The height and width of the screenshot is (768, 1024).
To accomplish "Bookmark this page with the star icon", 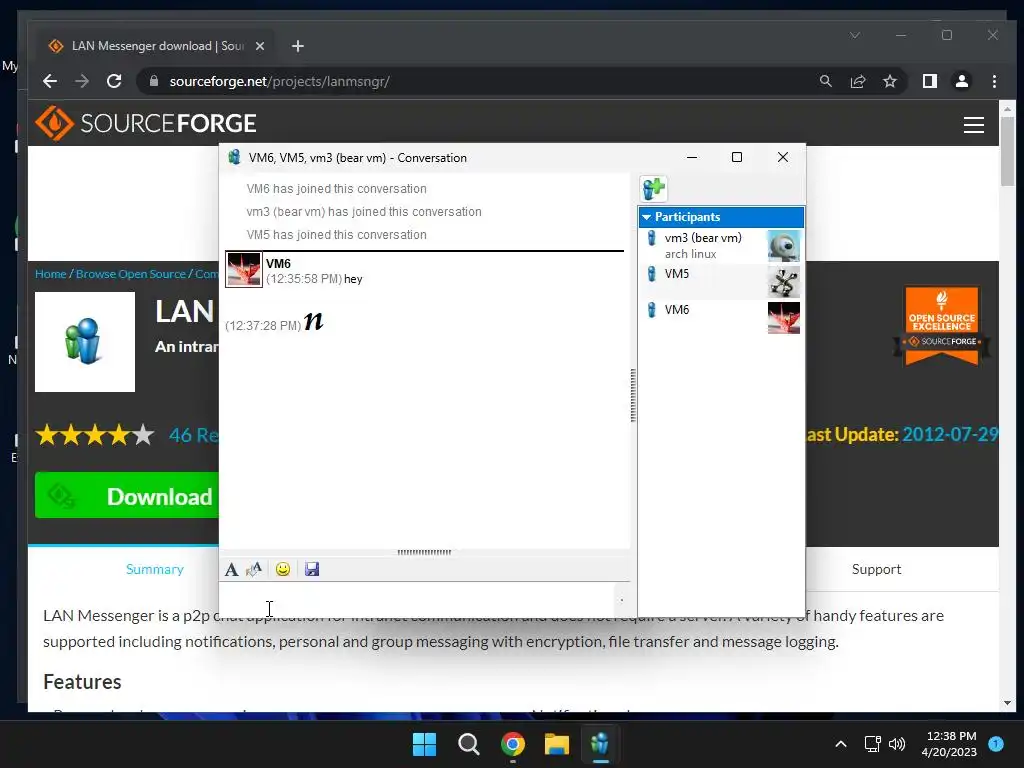I will click(x=889, y=81).
